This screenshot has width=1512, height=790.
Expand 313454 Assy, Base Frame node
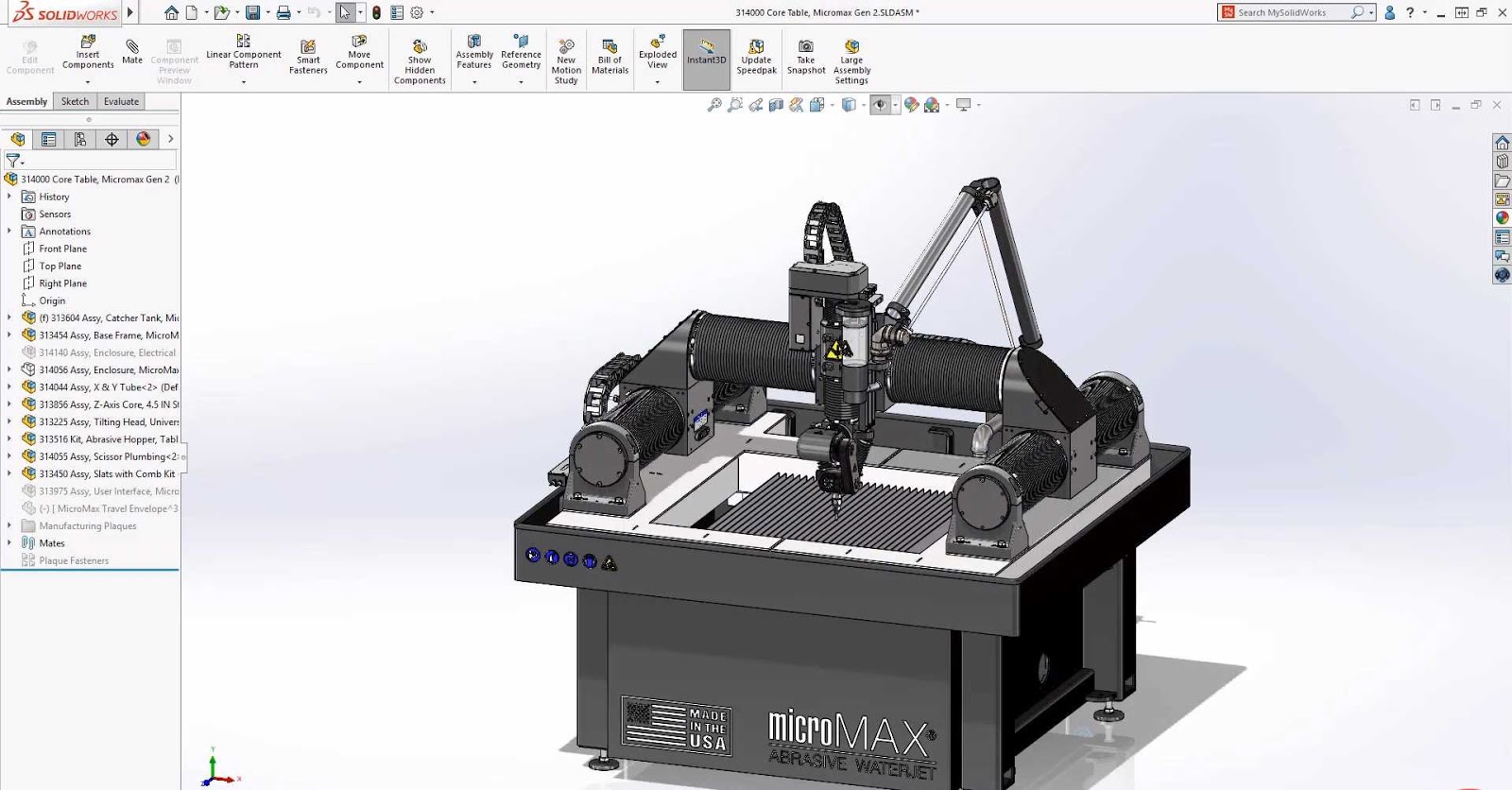(9, 335)
